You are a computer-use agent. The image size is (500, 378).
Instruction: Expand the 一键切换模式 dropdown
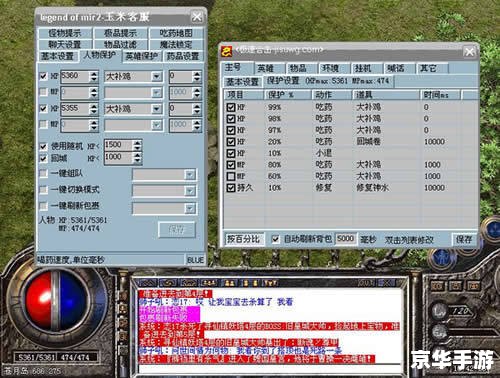pos(190,191)
